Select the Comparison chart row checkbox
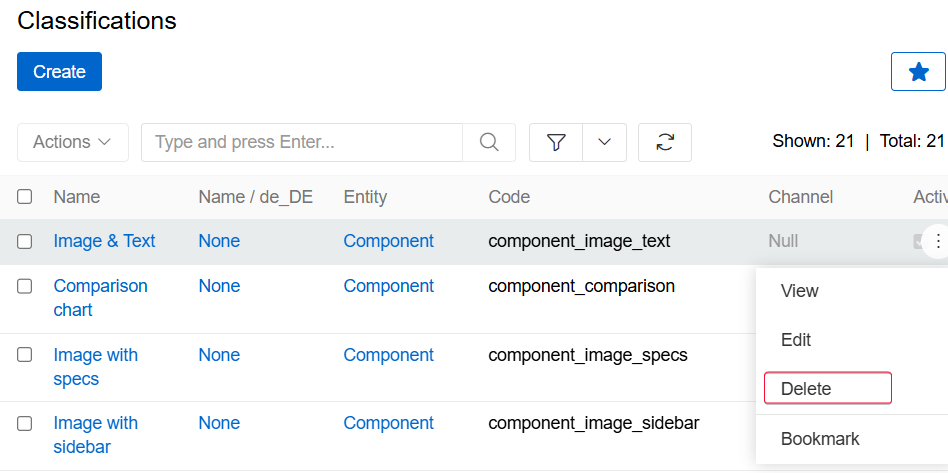The width and height of the screenshot is (948, 473). point(25,286)
